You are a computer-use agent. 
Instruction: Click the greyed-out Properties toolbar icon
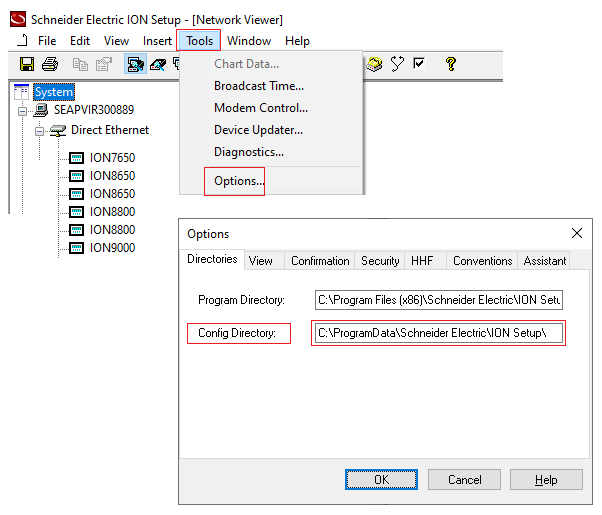click(x=104, y=64)
